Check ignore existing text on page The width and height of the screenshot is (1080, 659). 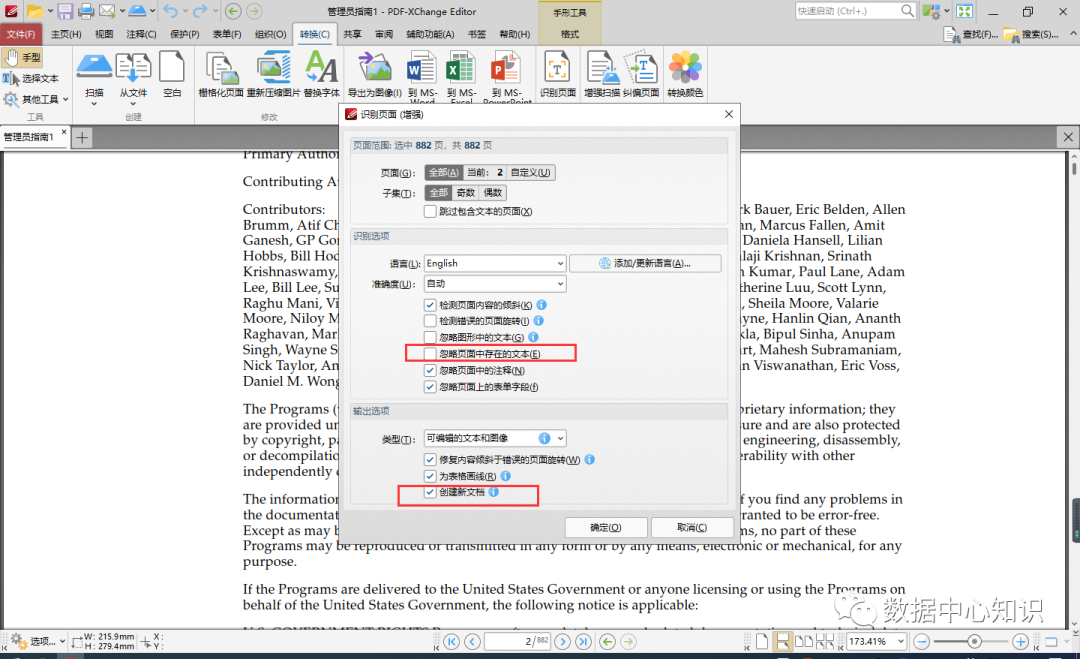click(430, 354)
